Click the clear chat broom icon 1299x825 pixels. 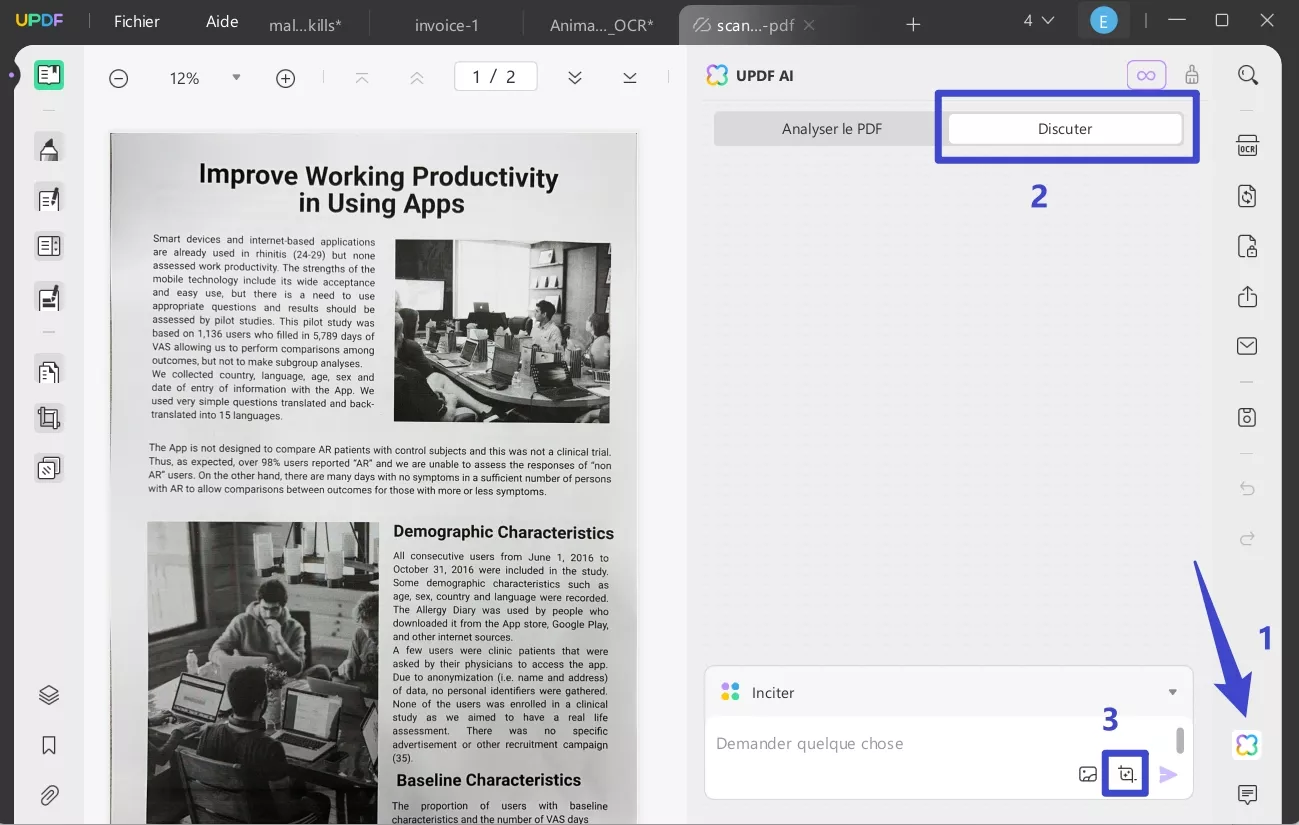[1192, 75]
